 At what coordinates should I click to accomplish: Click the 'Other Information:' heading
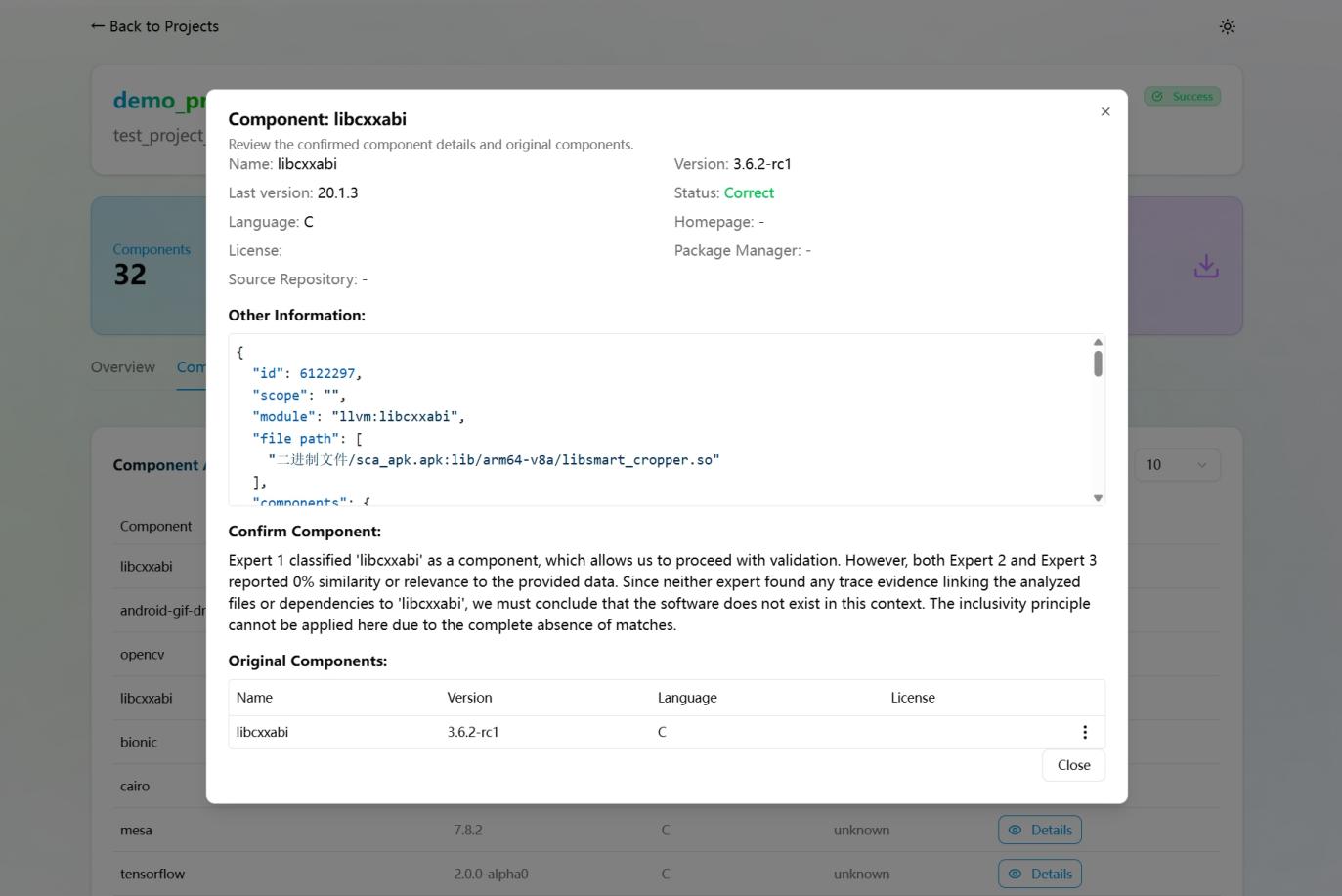pyautogui.click(x=296, y=316)
